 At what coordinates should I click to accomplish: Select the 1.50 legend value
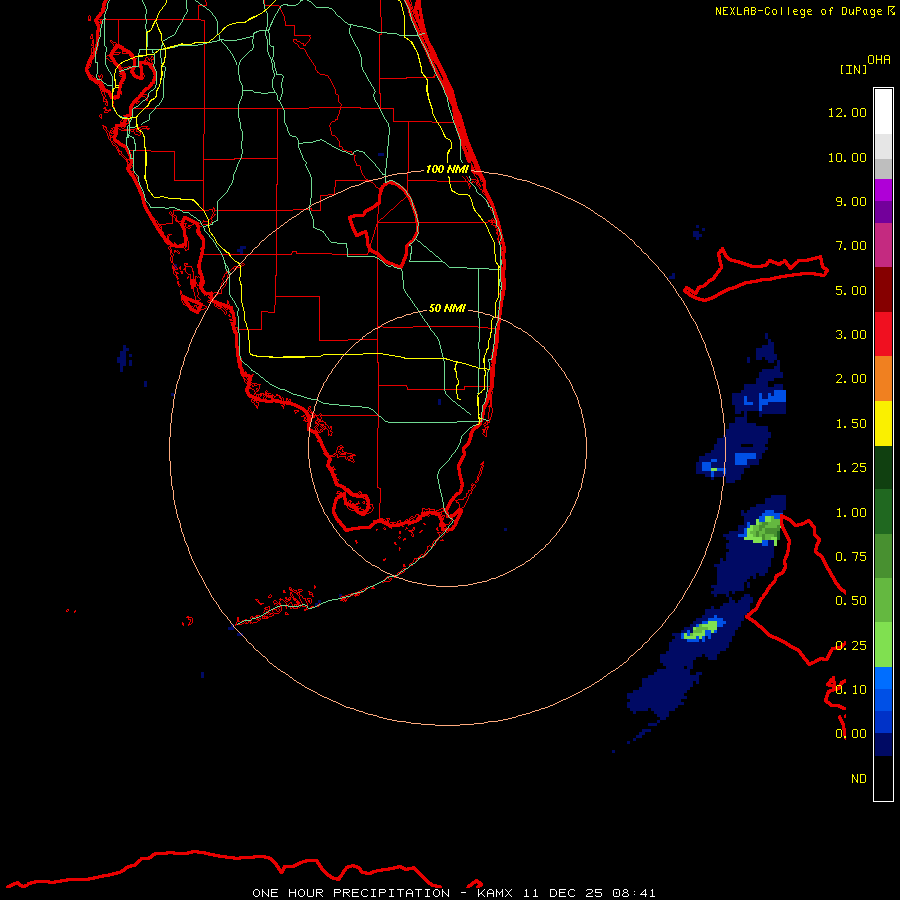point(851,424)
